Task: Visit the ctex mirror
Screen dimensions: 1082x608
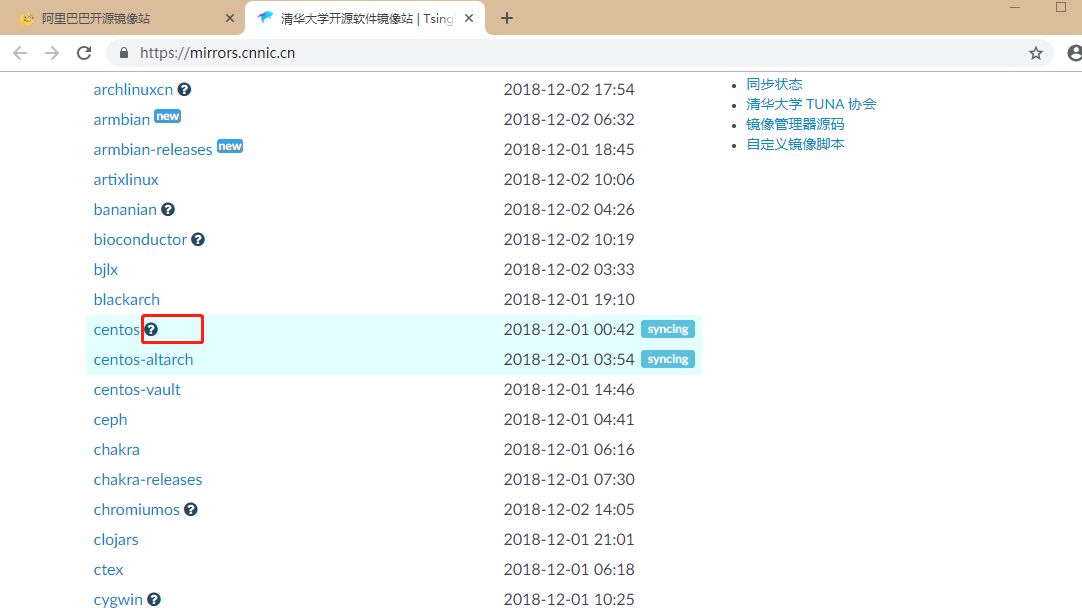Action: click(x=108, y=570)
